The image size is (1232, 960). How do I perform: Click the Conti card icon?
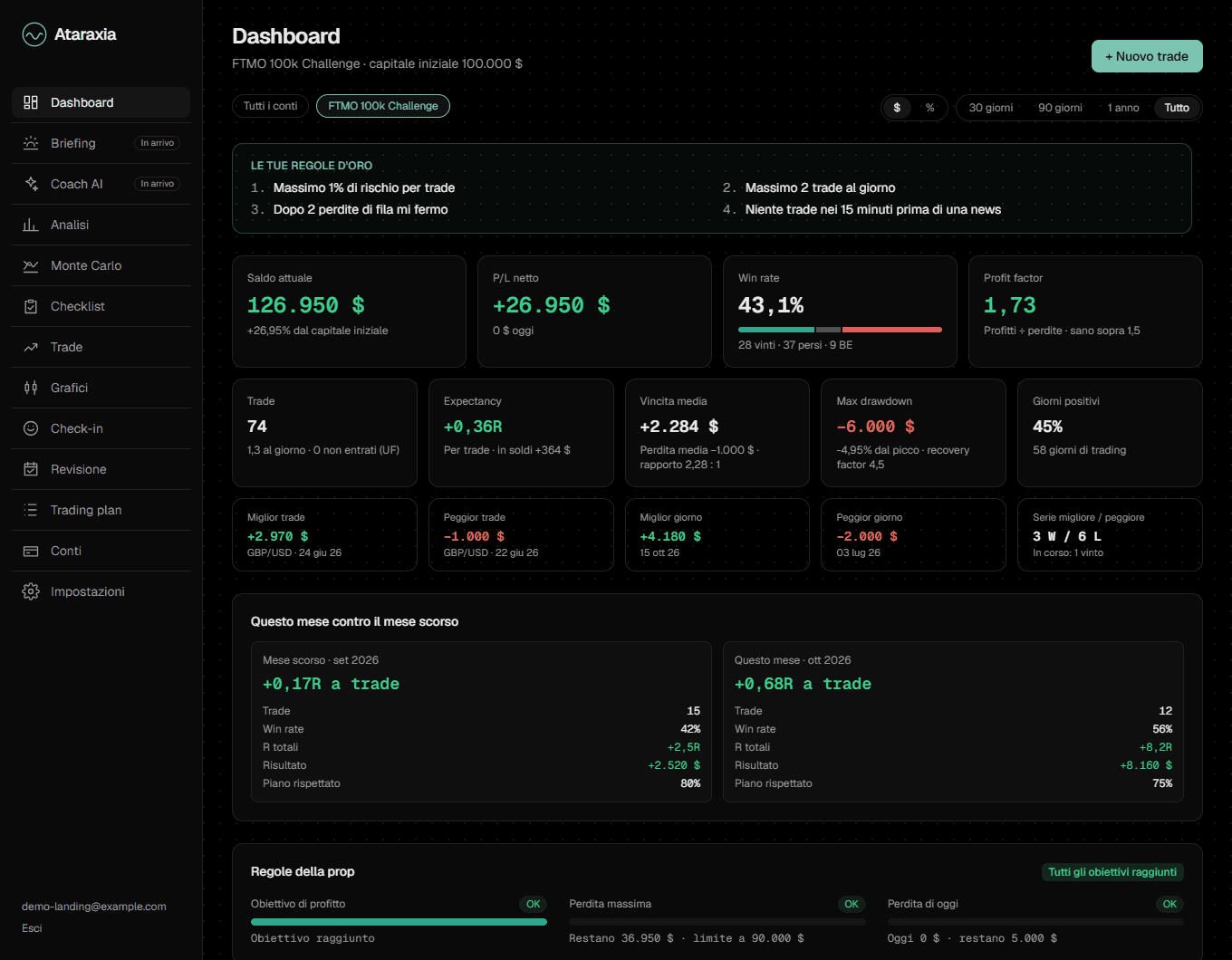[x=31, y=551]
